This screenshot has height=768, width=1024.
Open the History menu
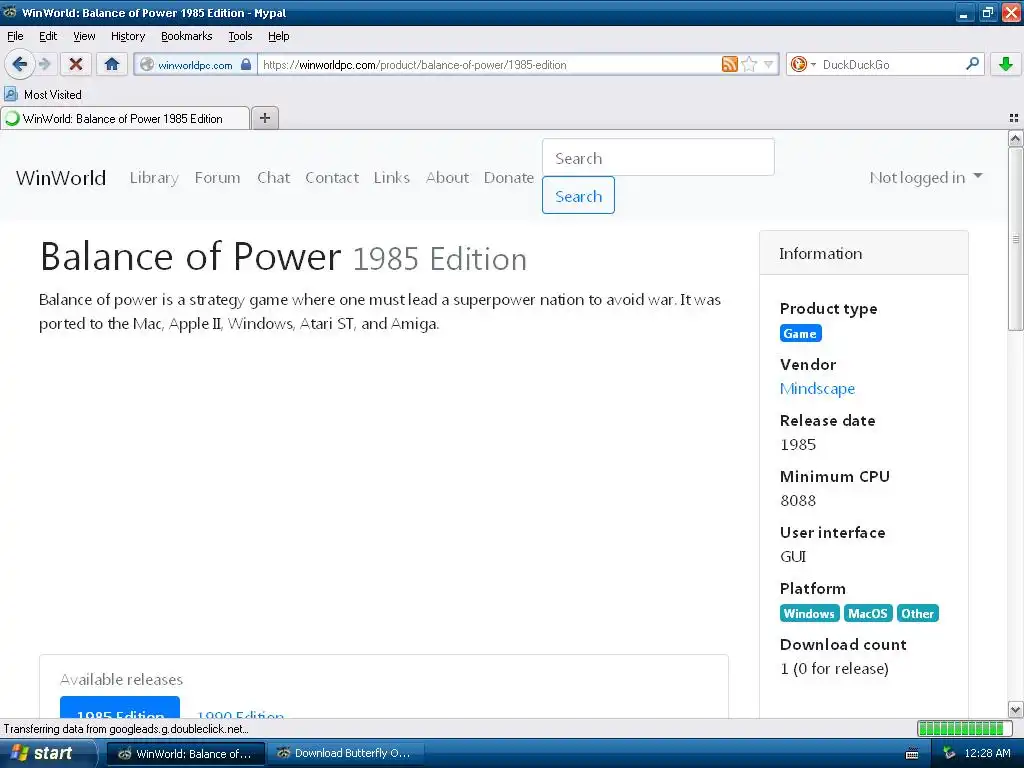[x=127, y=37]
